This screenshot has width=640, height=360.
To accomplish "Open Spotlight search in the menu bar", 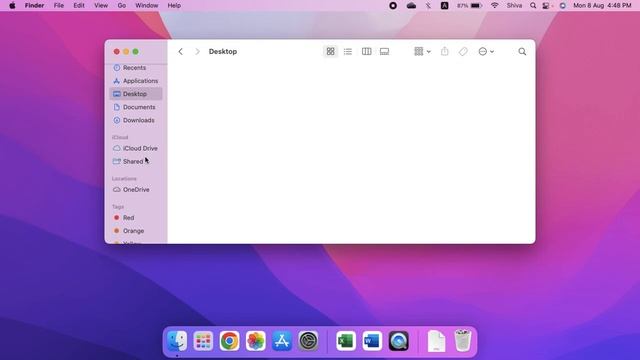I will (x=533, y=6).
